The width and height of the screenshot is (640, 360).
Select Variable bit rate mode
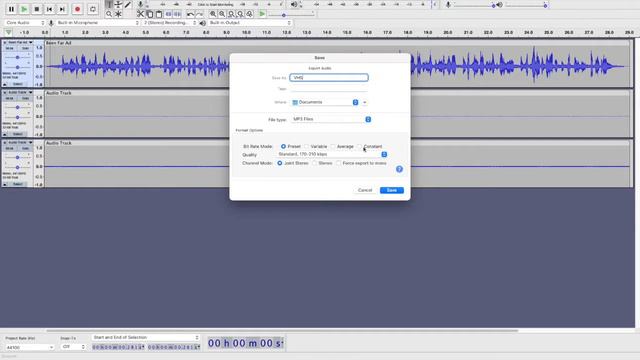[307, 147]
